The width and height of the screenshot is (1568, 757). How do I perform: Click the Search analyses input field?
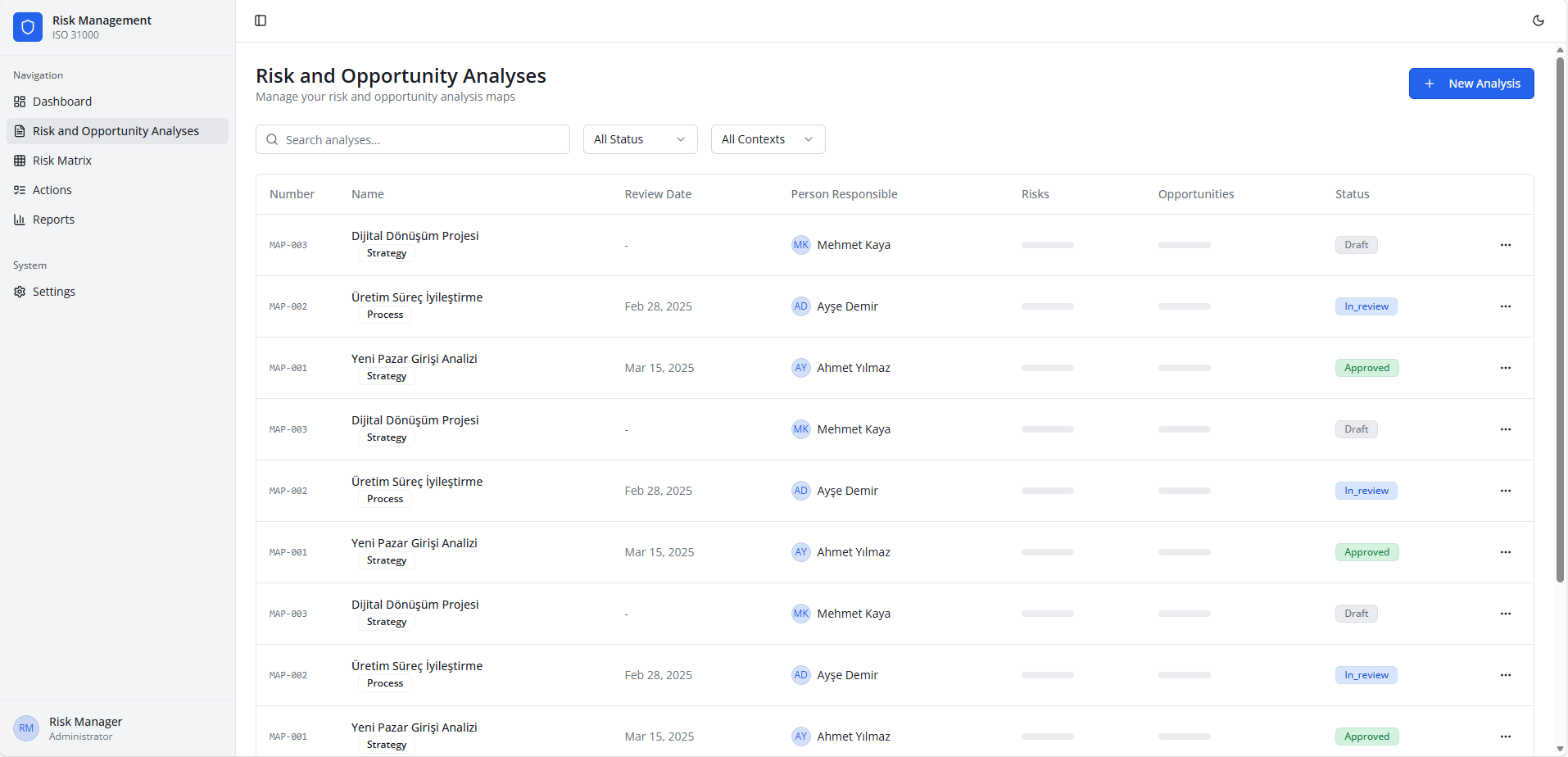(412, 139)
